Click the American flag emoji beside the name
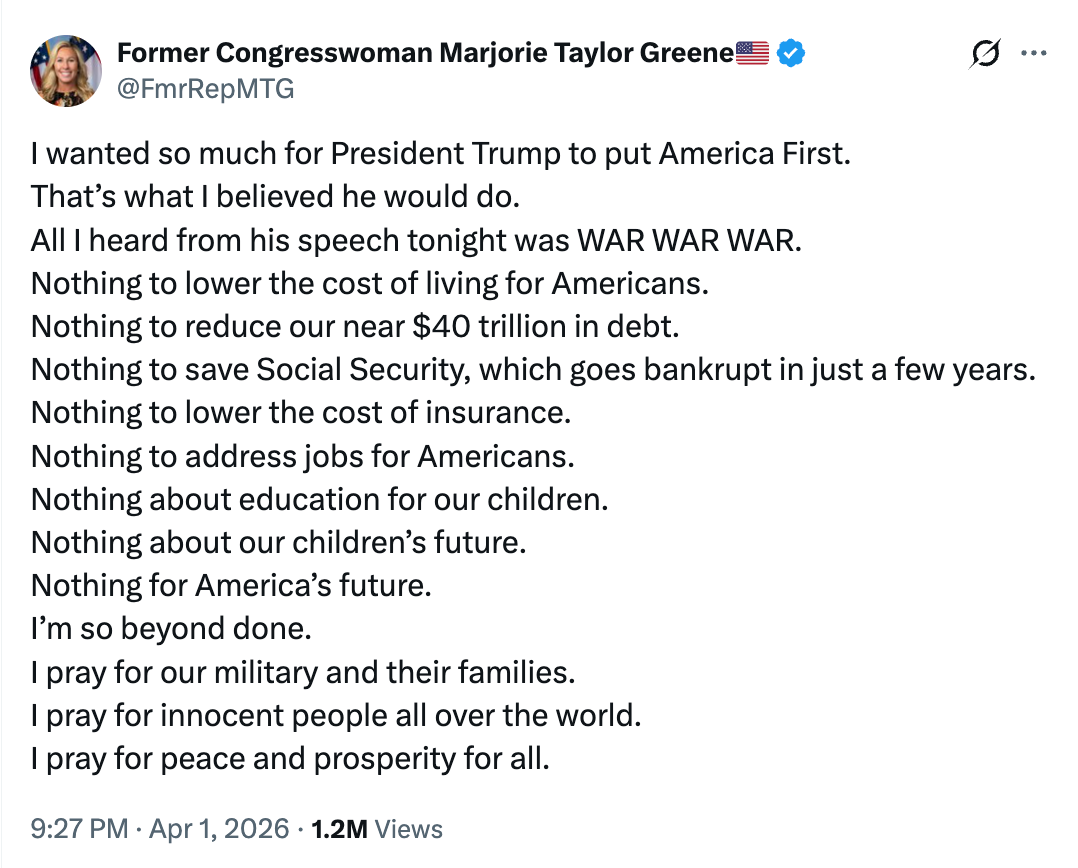The image size is (1078, 868). [x=753, y=54]
